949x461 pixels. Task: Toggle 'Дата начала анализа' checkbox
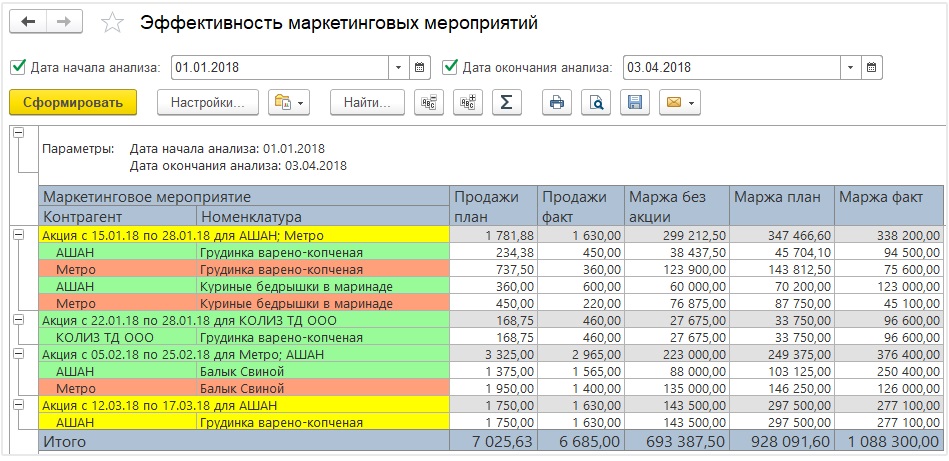click(17, 68)
